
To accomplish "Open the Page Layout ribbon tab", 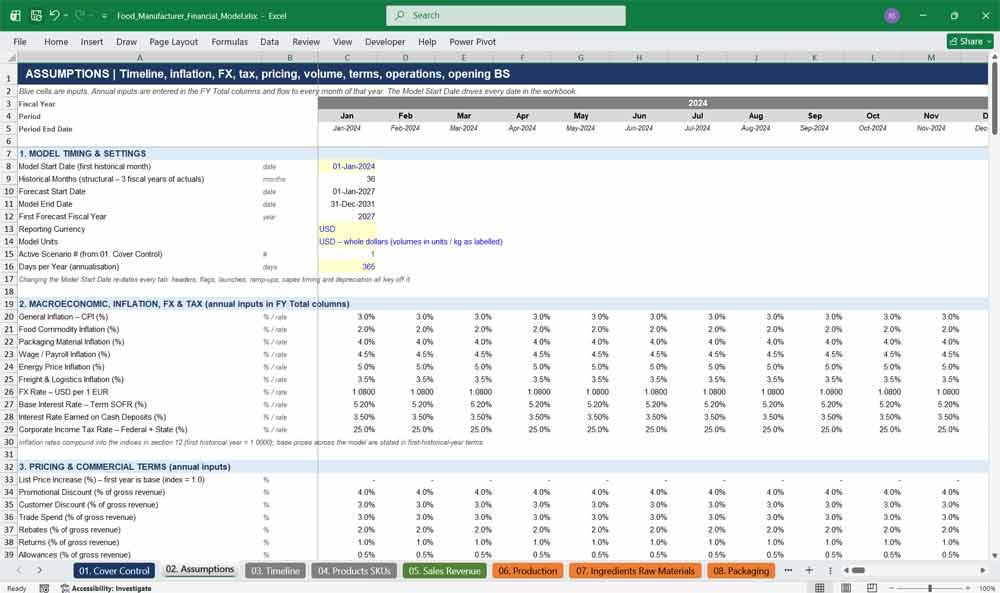I will point(173,41).
